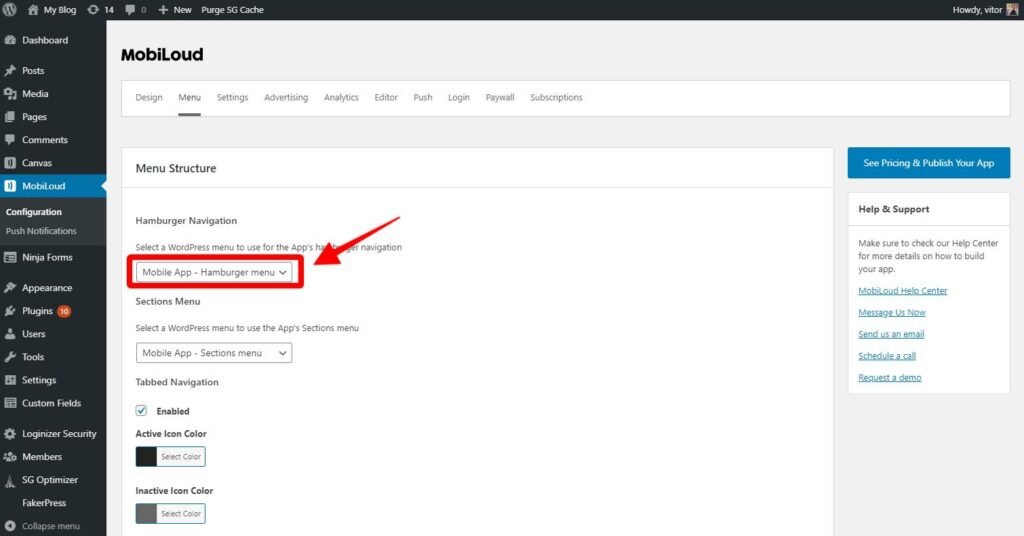
Task: Click the Appearance brush icon
Action: 10,288
